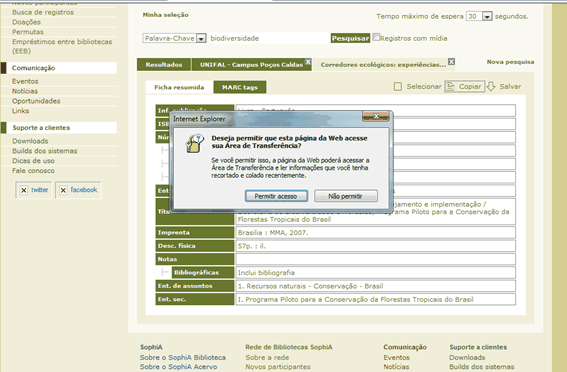567x372 pixels.
Task: Close the Corredores ecológicos tab
Action: [451, 61]
